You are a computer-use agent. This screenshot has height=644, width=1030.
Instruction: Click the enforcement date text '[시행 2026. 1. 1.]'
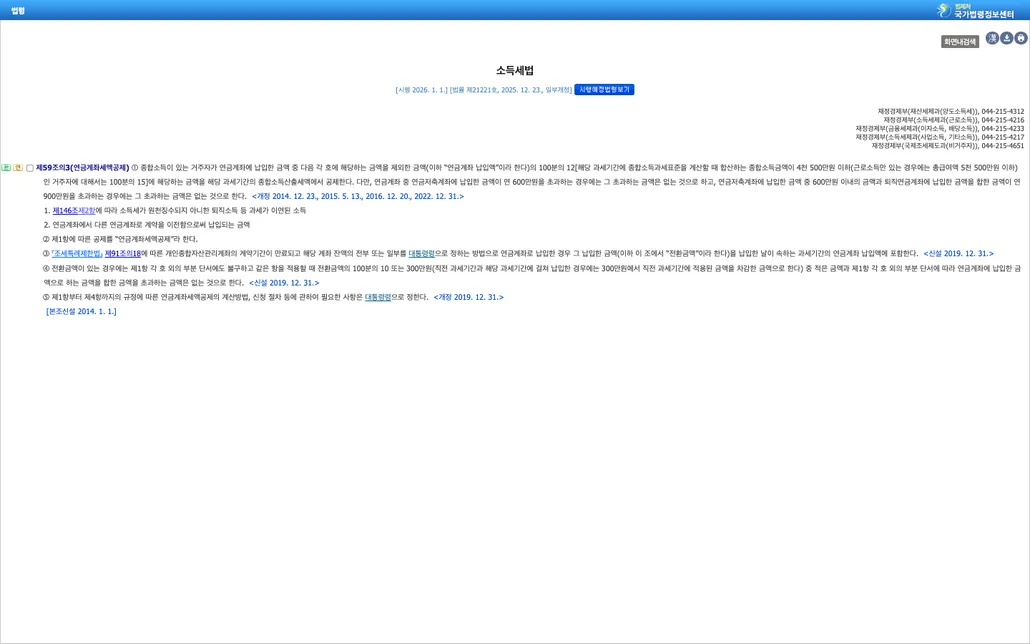421,90
